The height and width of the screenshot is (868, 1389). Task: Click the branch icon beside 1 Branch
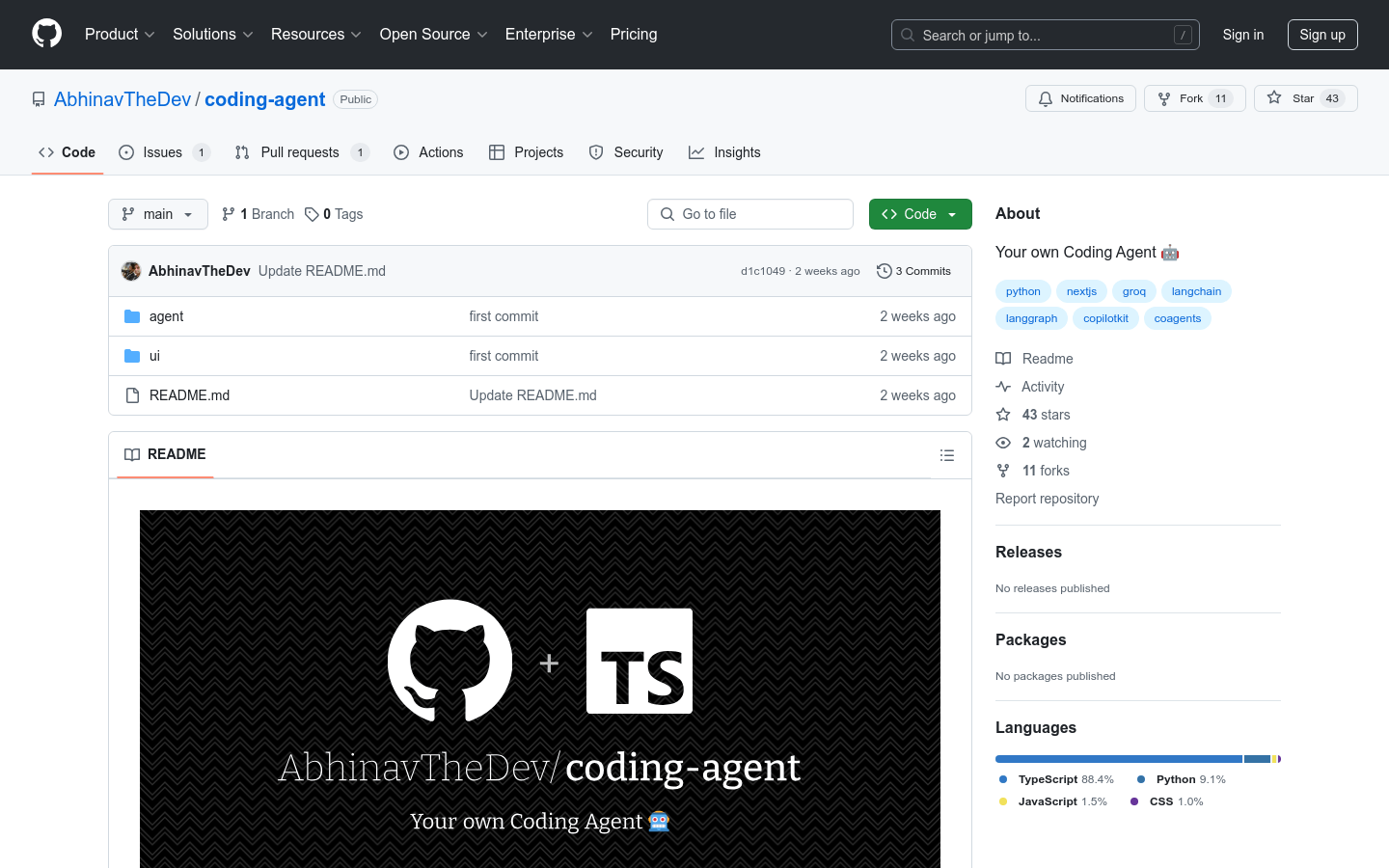(x=228, y=213)
